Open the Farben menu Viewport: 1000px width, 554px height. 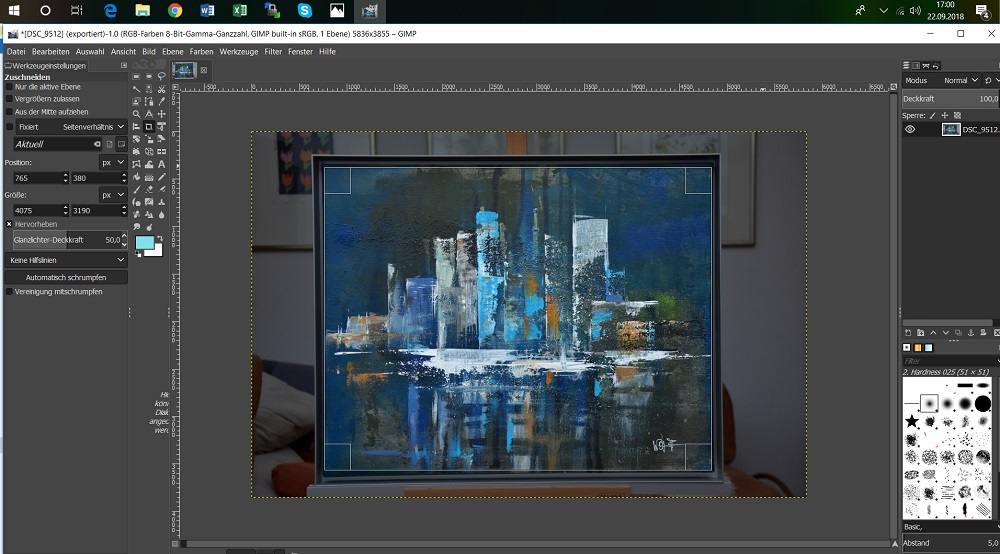click(201, 51)
